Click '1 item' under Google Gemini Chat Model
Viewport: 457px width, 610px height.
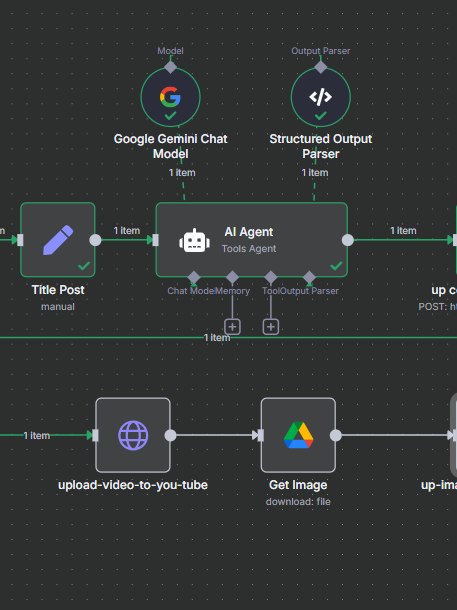(x=182, y=173)
